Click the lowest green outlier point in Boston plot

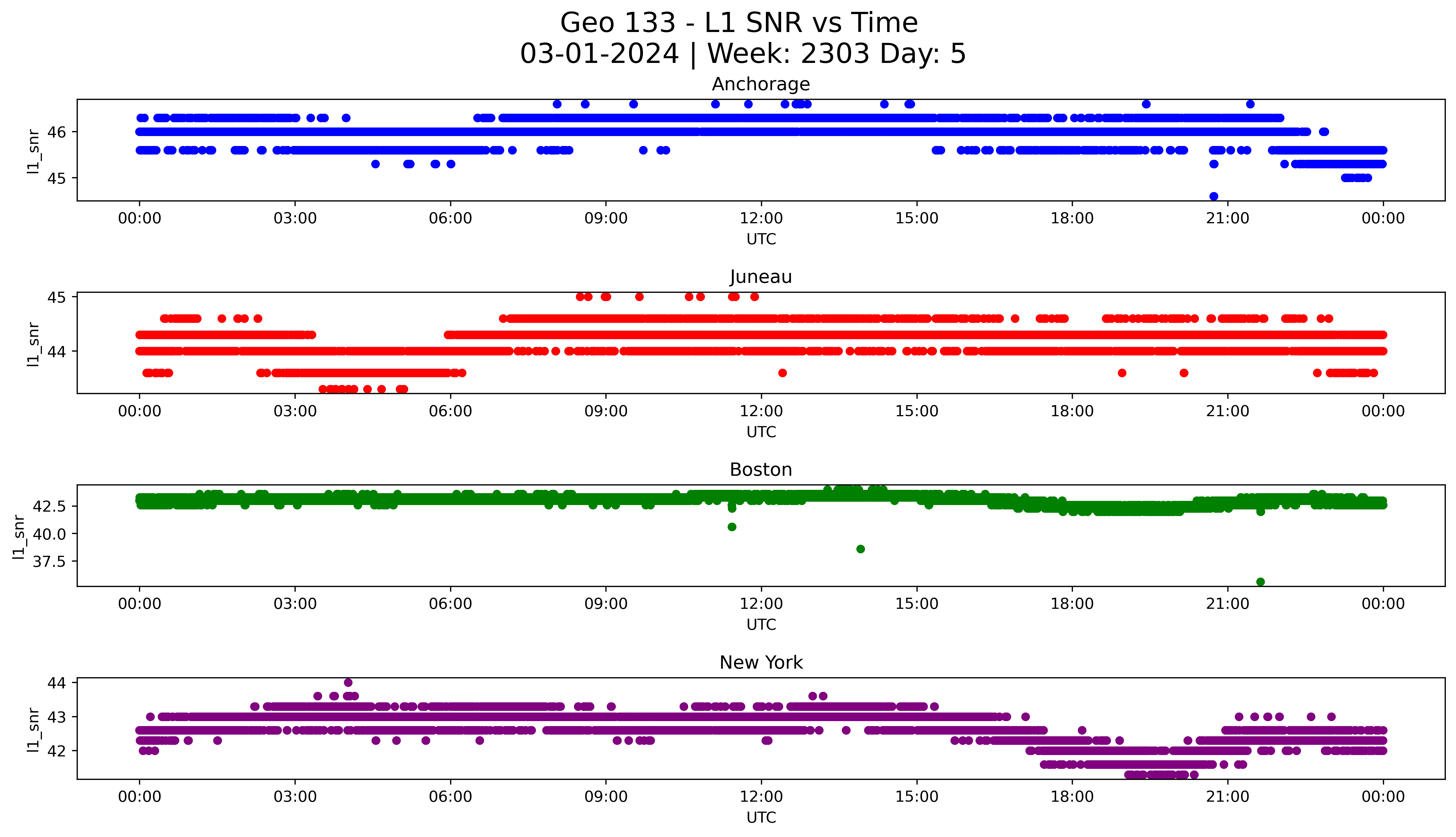point(1260,582)
